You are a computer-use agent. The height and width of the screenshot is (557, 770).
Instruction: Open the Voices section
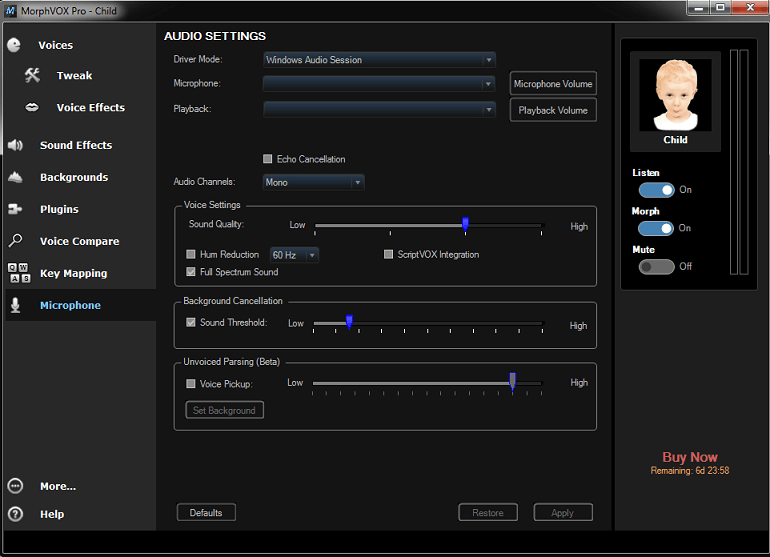pyautogui.click(x=55, y=45)
